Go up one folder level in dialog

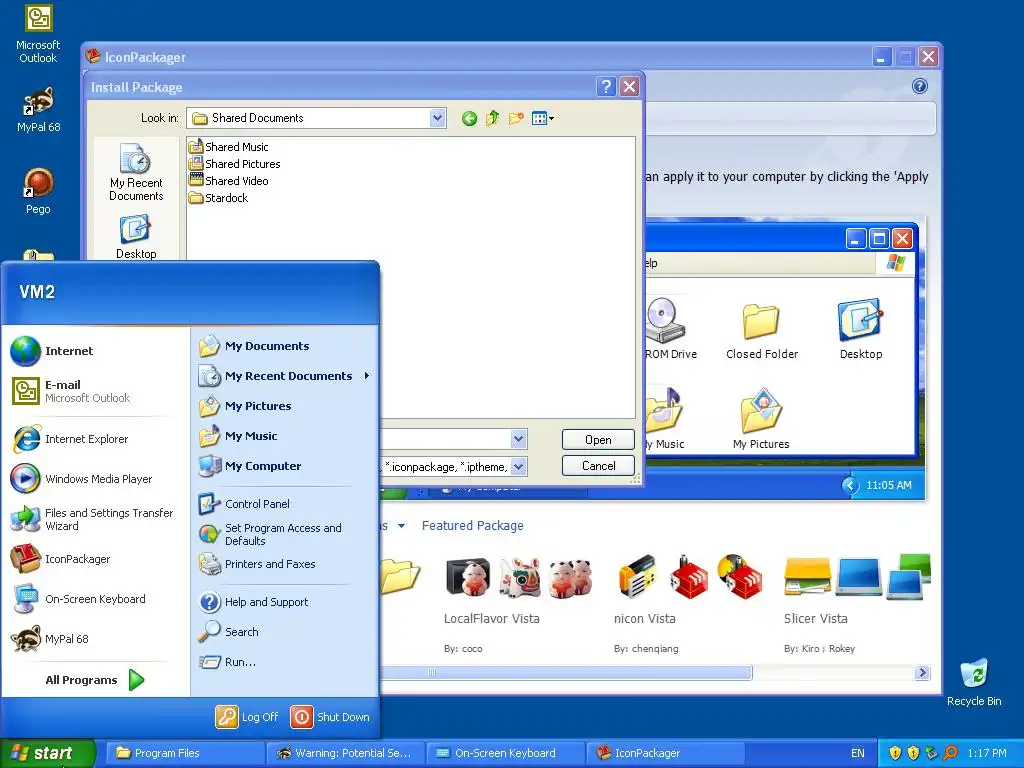pos(492,118)
